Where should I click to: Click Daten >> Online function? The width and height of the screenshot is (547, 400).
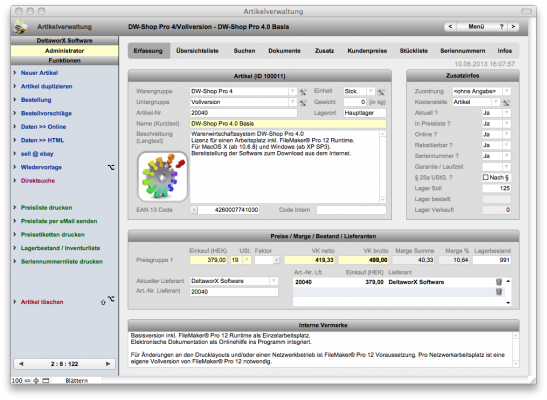tap(43, 127)
